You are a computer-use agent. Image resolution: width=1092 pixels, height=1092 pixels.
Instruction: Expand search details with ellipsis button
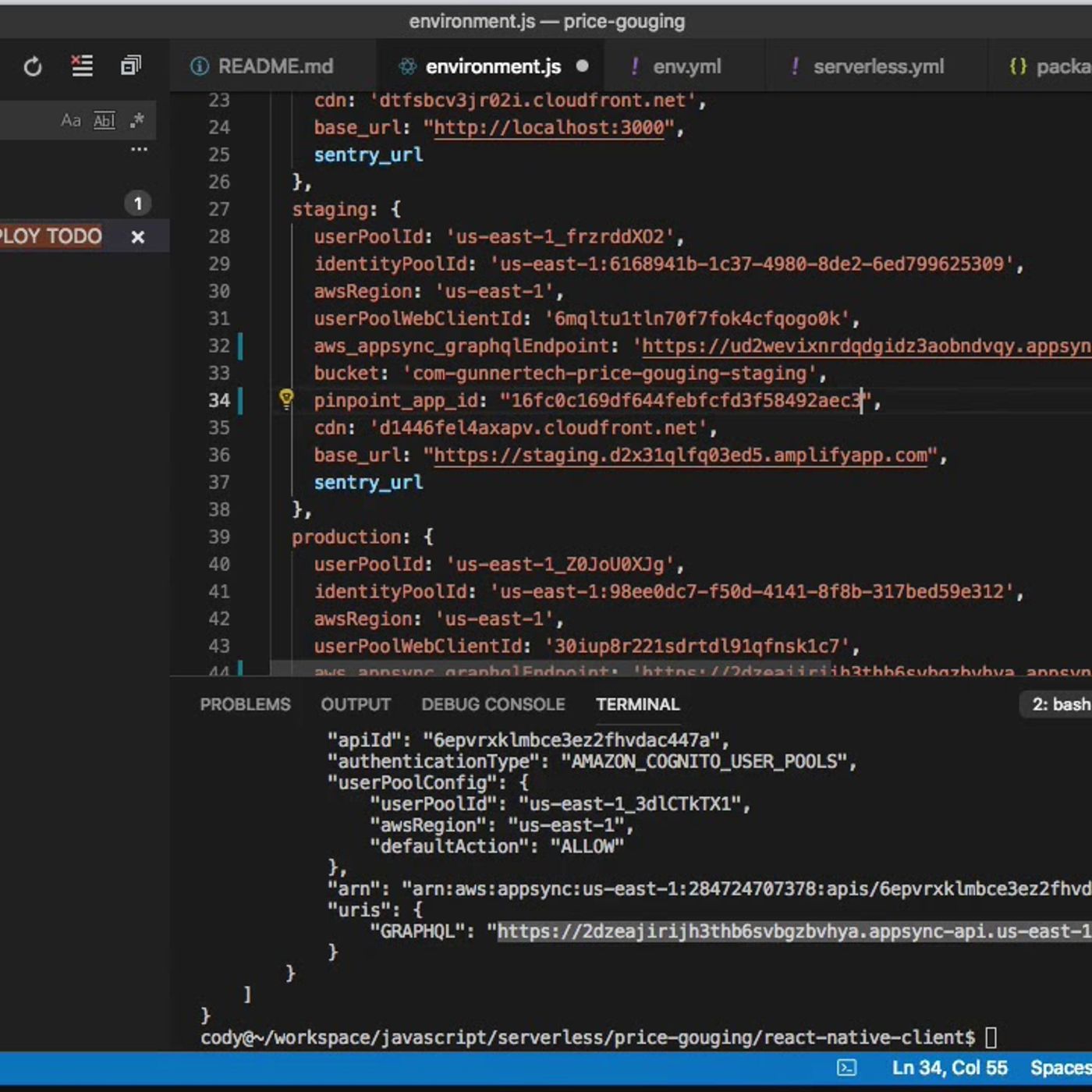coord(139,149)
